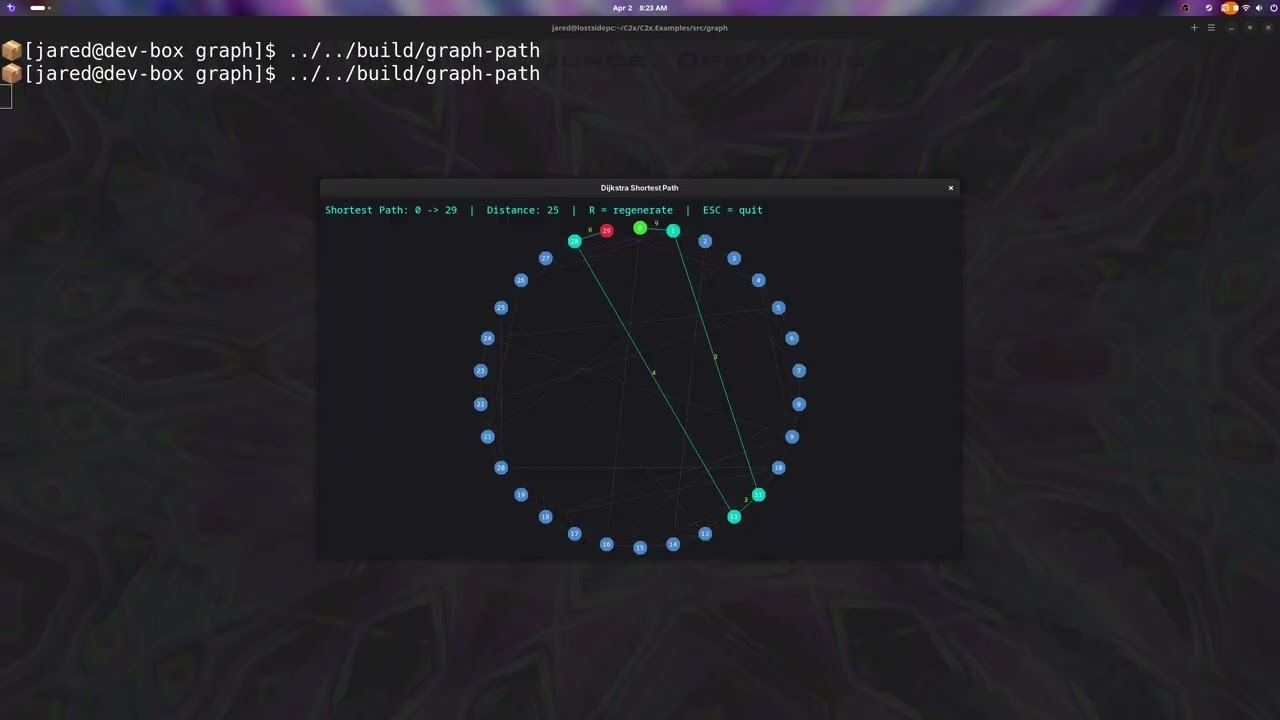
Task: Open the clock showing Apr 2 8:23 AM
Action: click(640, 8)
